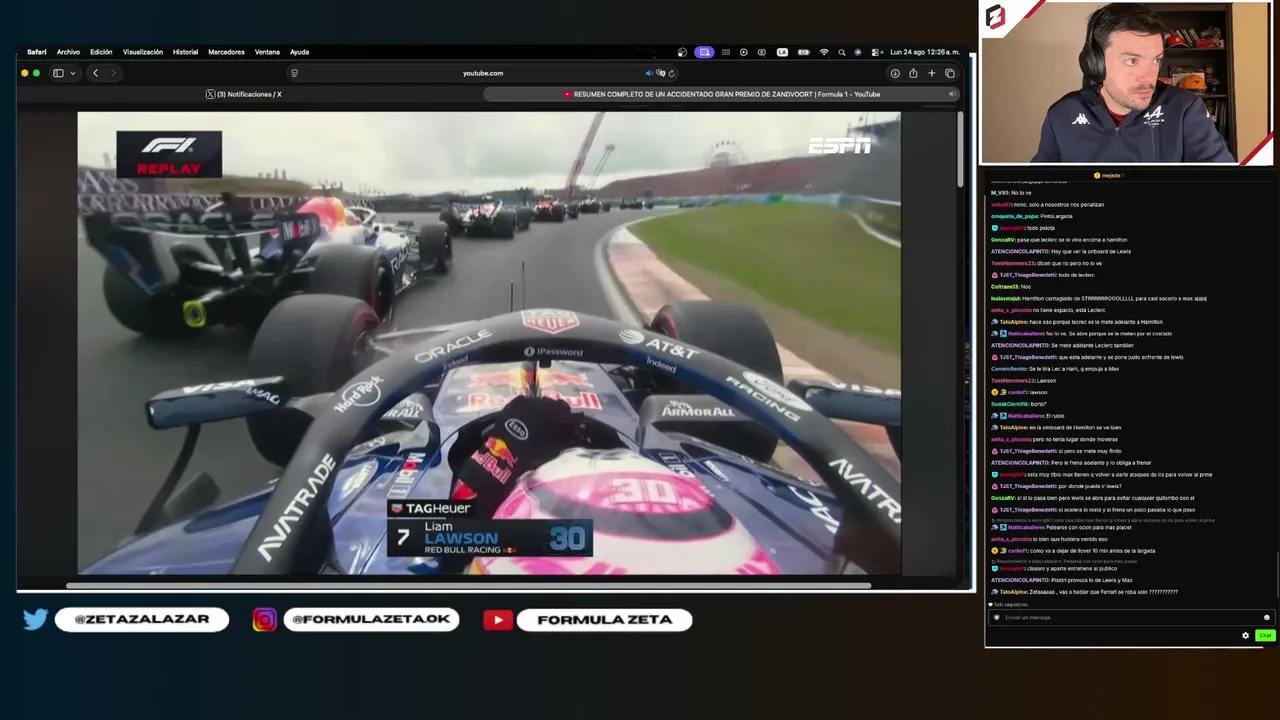Viewport: 1280px width, 720px height.
Task: Click the TatoAlpine username in last chat message
Action: [1013, 592]
